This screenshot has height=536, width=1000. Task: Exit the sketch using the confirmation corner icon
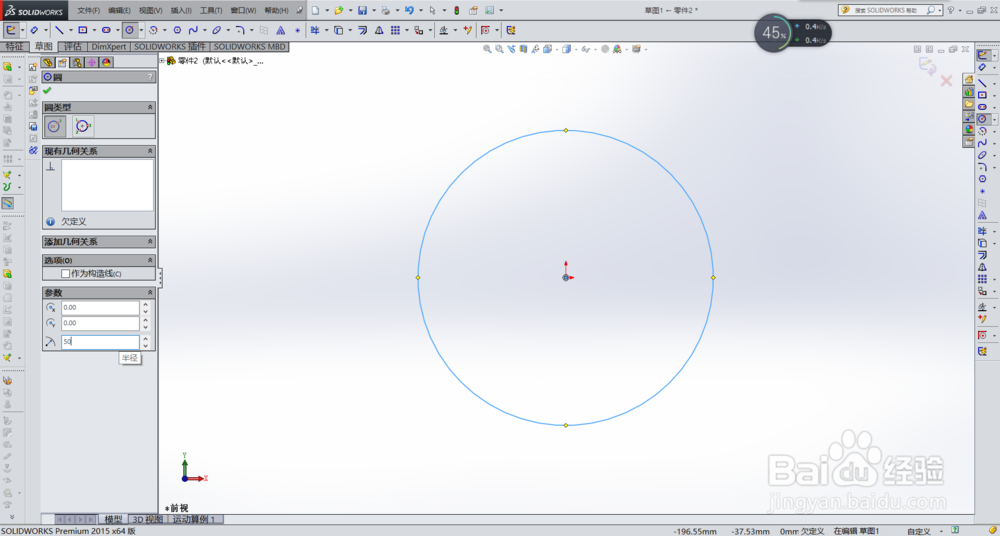(927, 66)
